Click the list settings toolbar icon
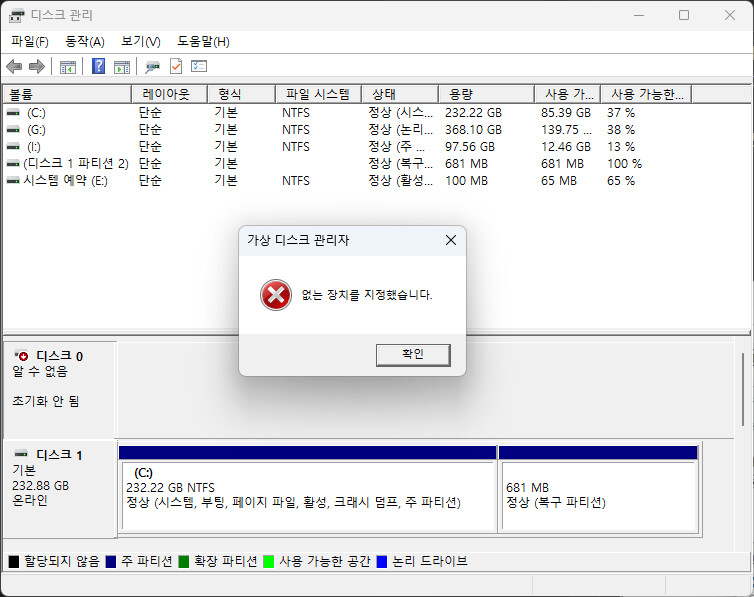Screen dimensions: 754x597 199,66
